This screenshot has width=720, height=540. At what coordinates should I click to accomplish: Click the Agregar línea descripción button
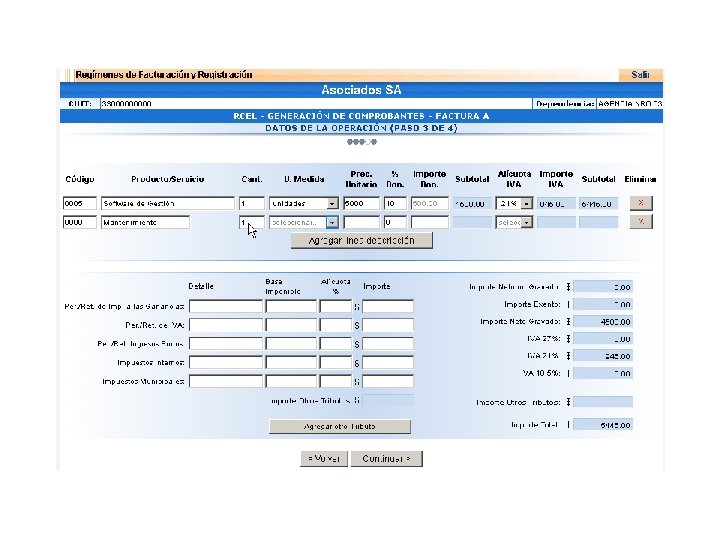coord(362,241)
